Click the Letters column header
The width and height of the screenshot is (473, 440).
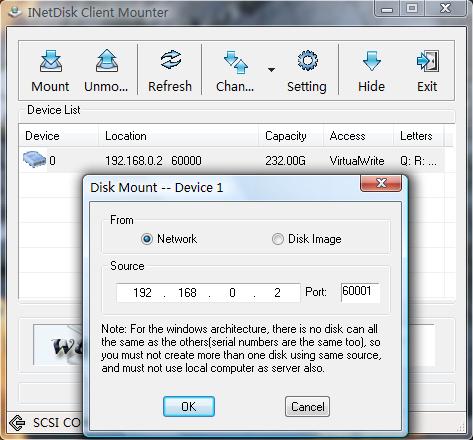click(419, 136)
